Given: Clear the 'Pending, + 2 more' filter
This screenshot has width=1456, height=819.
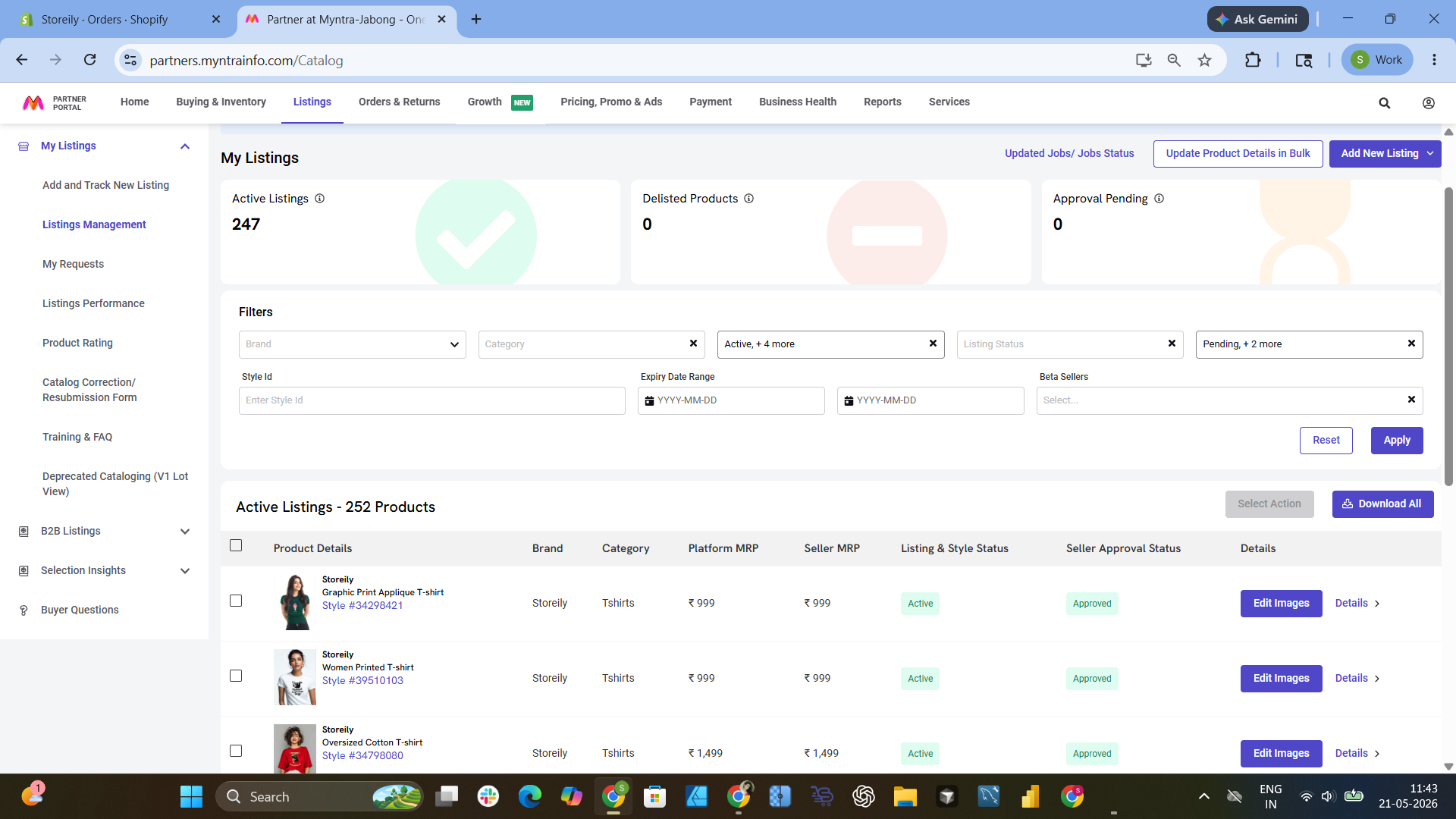Looking at the screenshot, I should (x=1411, y=344).
